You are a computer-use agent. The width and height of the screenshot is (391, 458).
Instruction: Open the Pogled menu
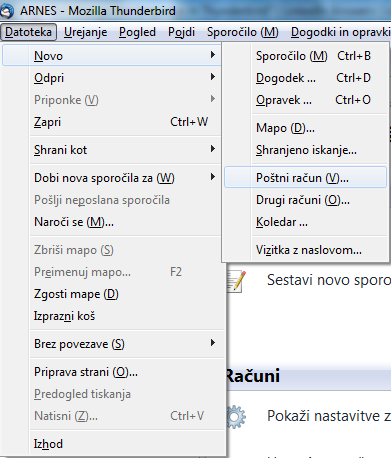click(x=137, y=32)
